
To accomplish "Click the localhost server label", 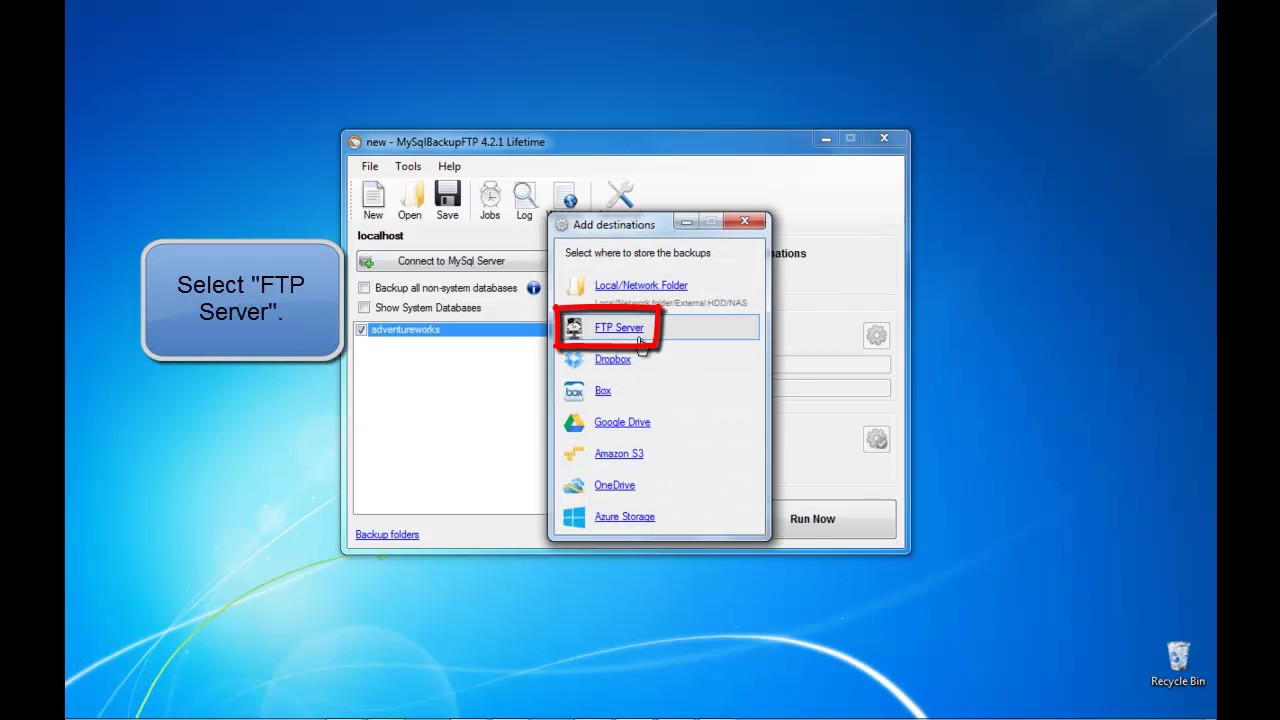I will [380, 236].
